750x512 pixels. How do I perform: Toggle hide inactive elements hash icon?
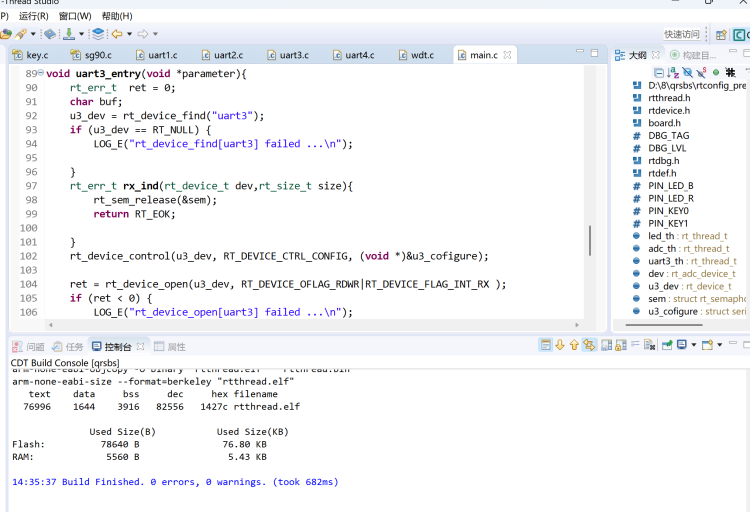point(730,72)
